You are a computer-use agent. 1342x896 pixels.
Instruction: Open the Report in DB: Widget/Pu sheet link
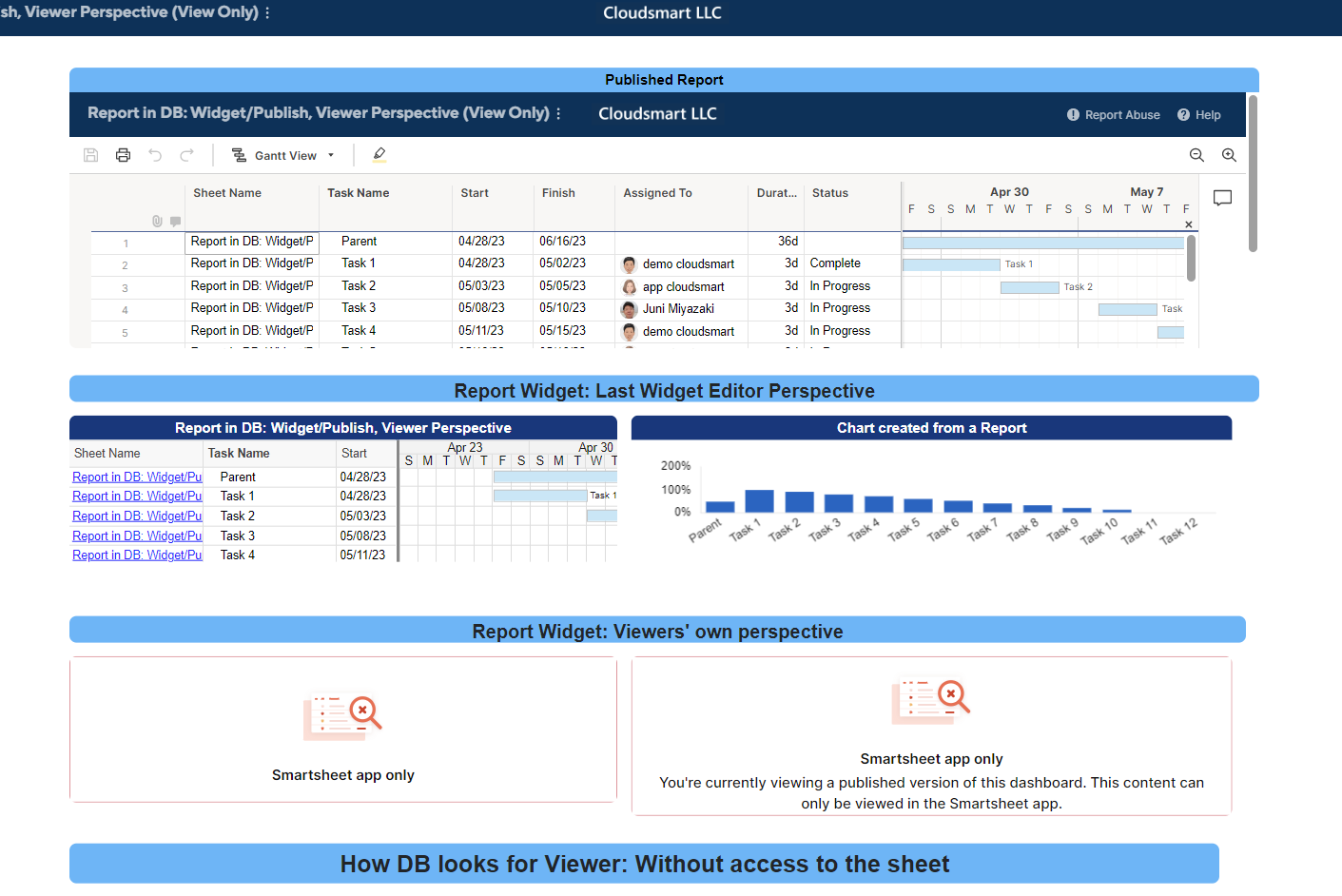(136, 477)
